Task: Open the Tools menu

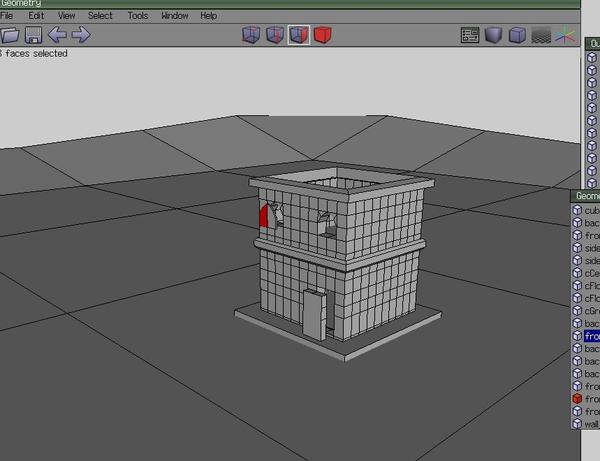Action: click(x=138, y=16)
